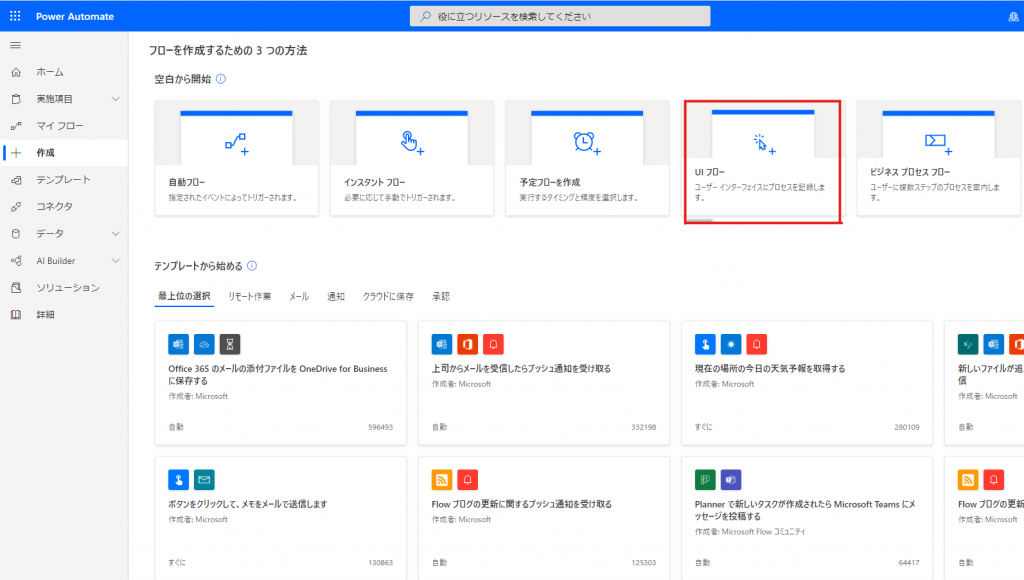Image resolution: width=1024 pixels, height=580 pixels.
Task: Click the 130863 usage count
Action: tap(380, 562)
